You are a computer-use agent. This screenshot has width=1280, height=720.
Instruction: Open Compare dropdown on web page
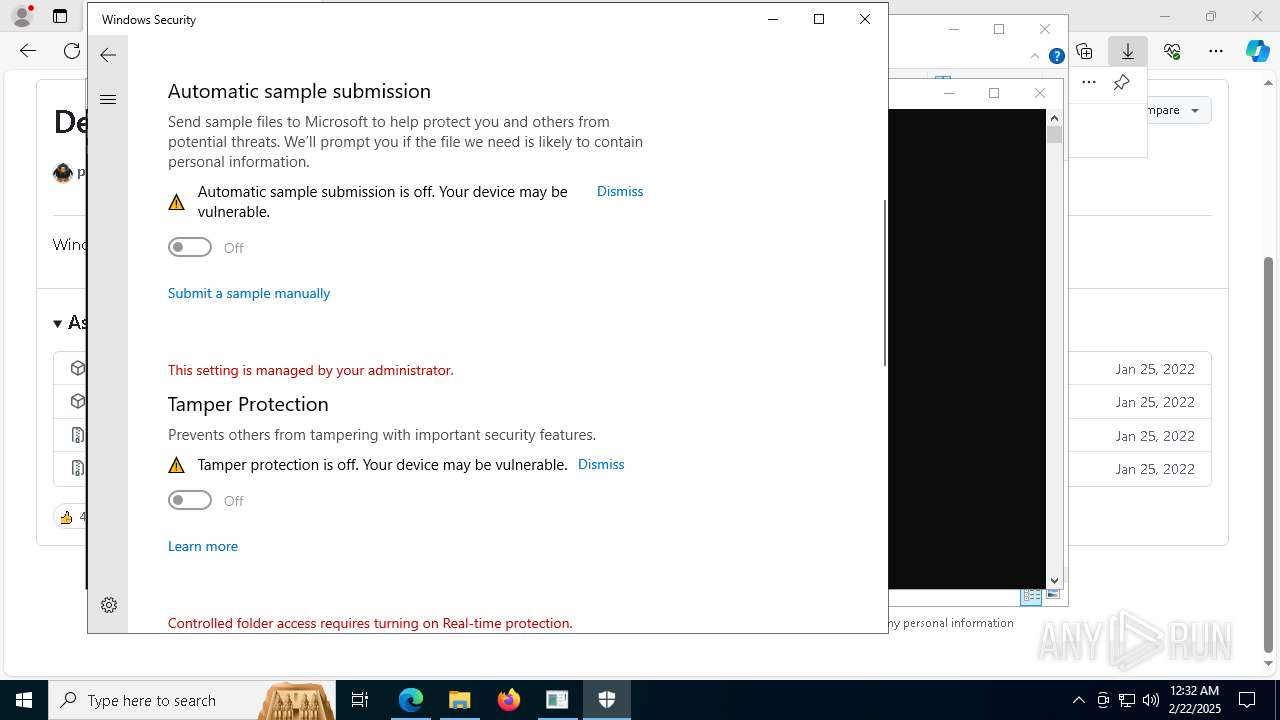(1178, 110)
